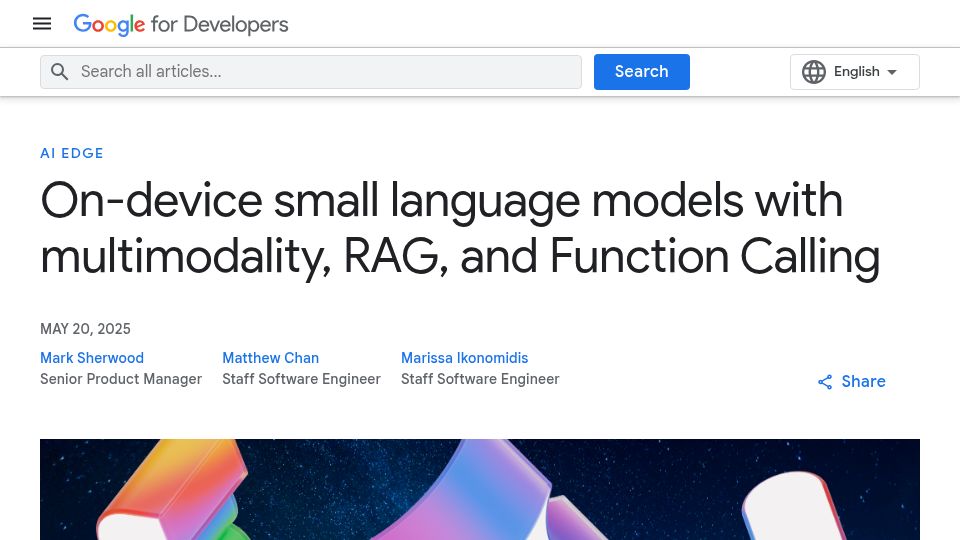Click the MAY 20, 2025 date
The height and width of the screenshot is (540, 960).
click(85, 329)
